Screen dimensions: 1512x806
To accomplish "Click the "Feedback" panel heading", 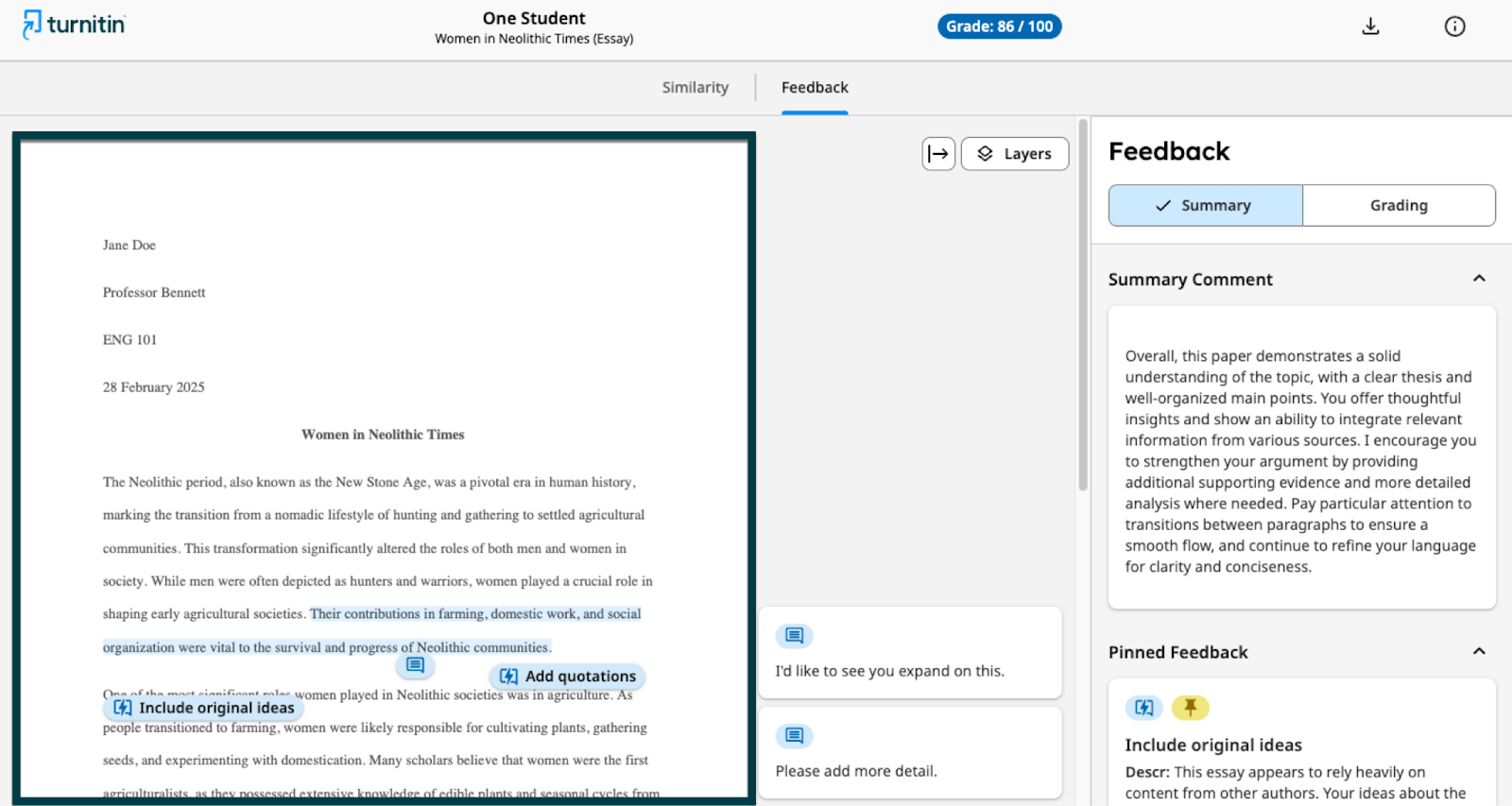I will (x=1169, y=151).
